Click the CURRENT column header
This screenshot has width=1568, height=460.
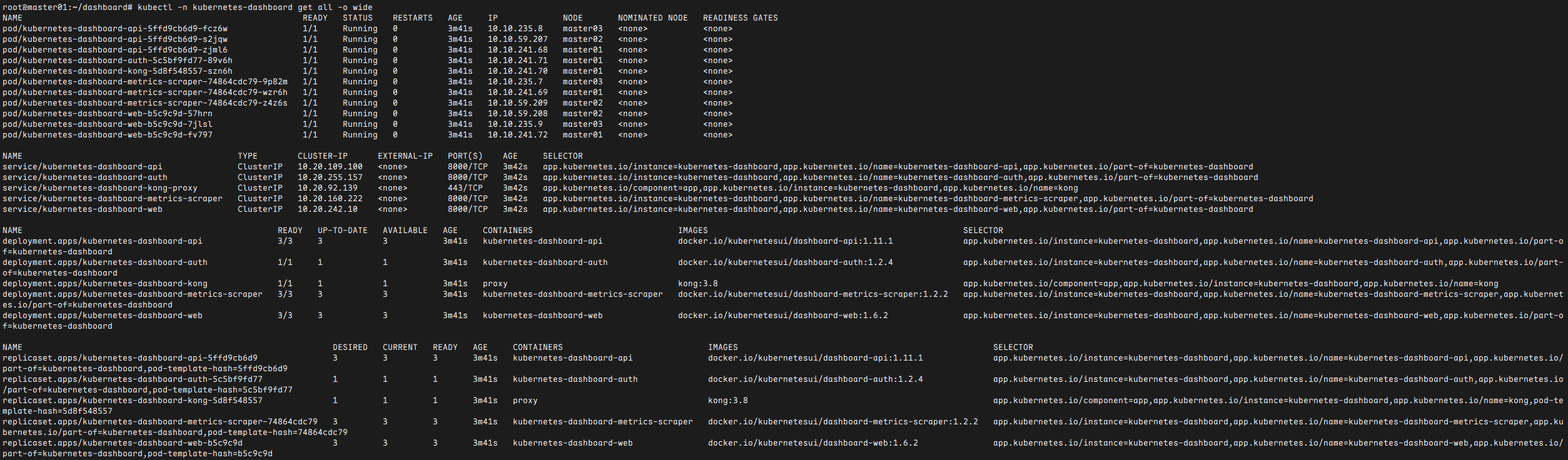point(400,347)
